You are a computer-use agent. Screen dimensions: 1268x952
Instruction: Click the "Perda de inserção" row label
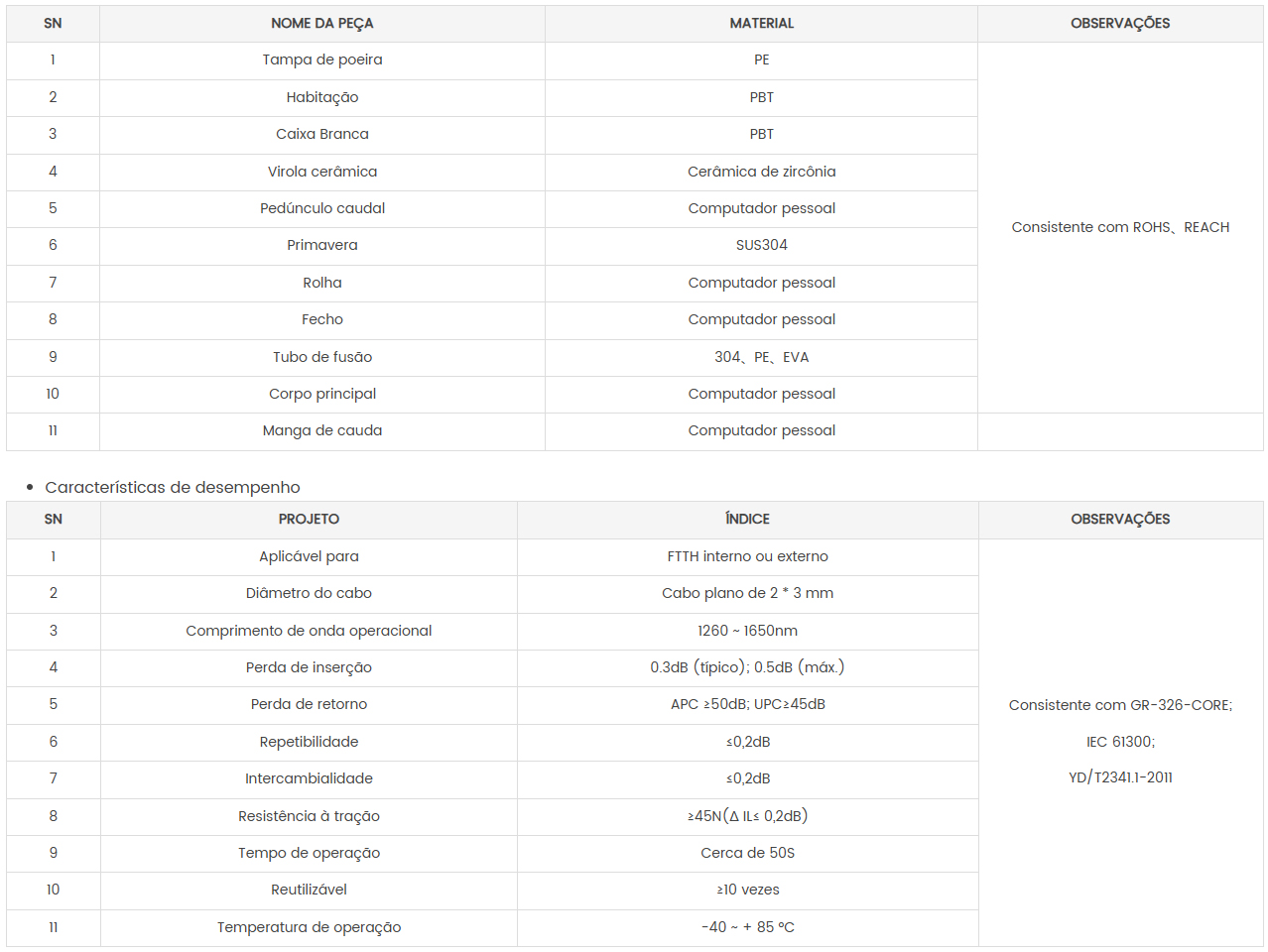[309, 667]
